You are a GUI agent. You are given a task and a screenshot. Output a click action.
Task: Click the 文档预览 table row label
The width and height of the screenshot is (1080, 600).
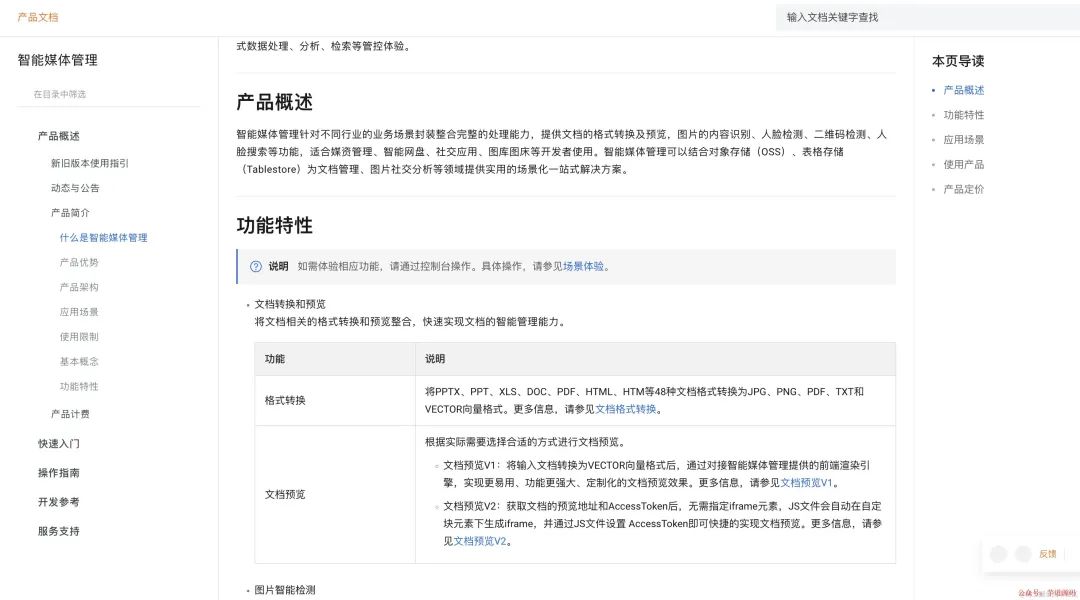(x=285, y=495)
